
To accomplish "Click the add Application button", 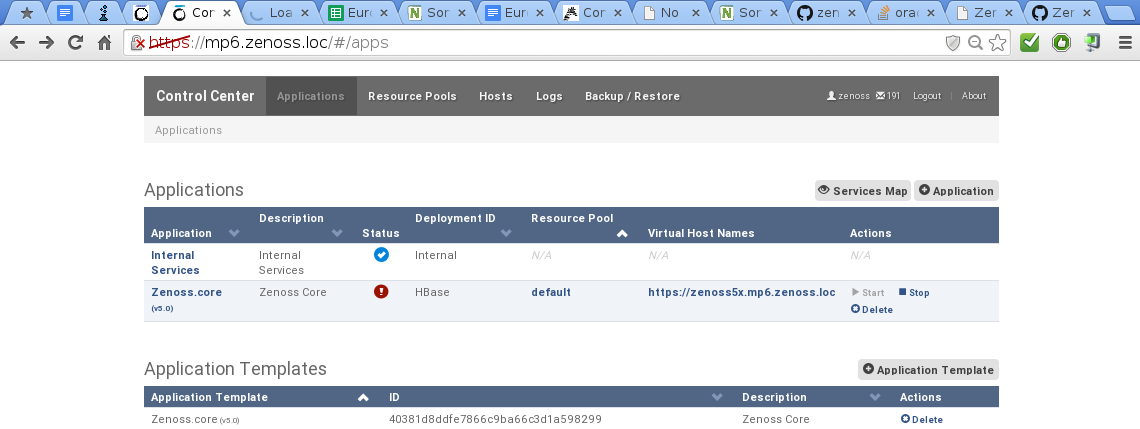I will tap(956, 191).
